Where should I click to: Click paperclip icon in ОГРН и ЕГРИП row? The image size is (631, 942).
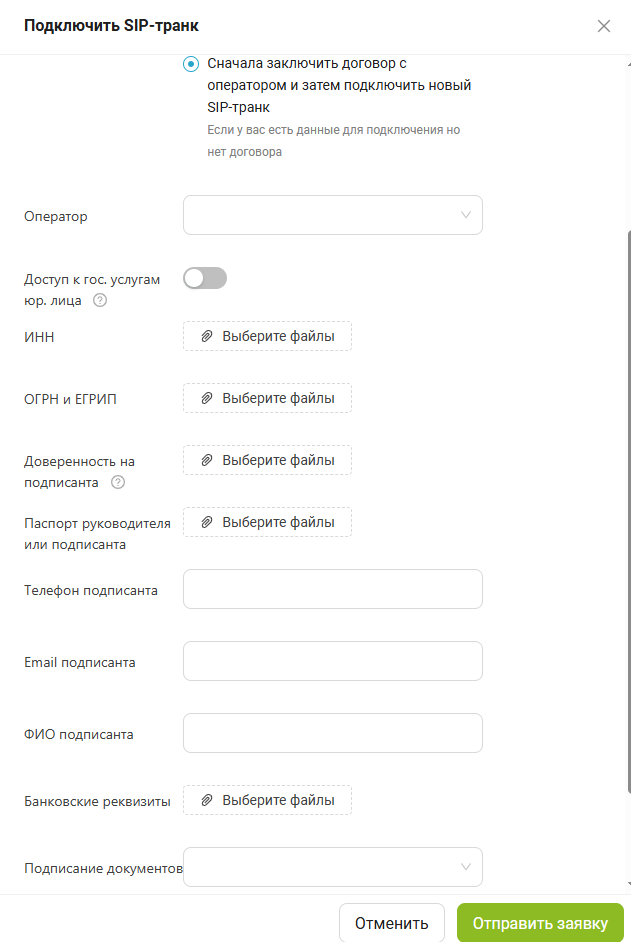[x=207, y=399]
